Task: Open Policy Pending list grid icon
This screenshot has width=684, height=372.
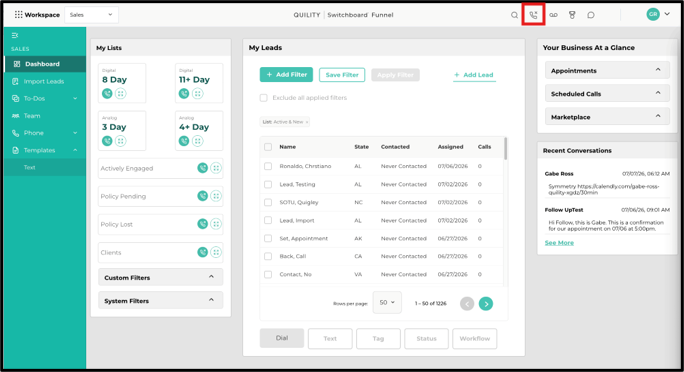Action: coord(216,196)
